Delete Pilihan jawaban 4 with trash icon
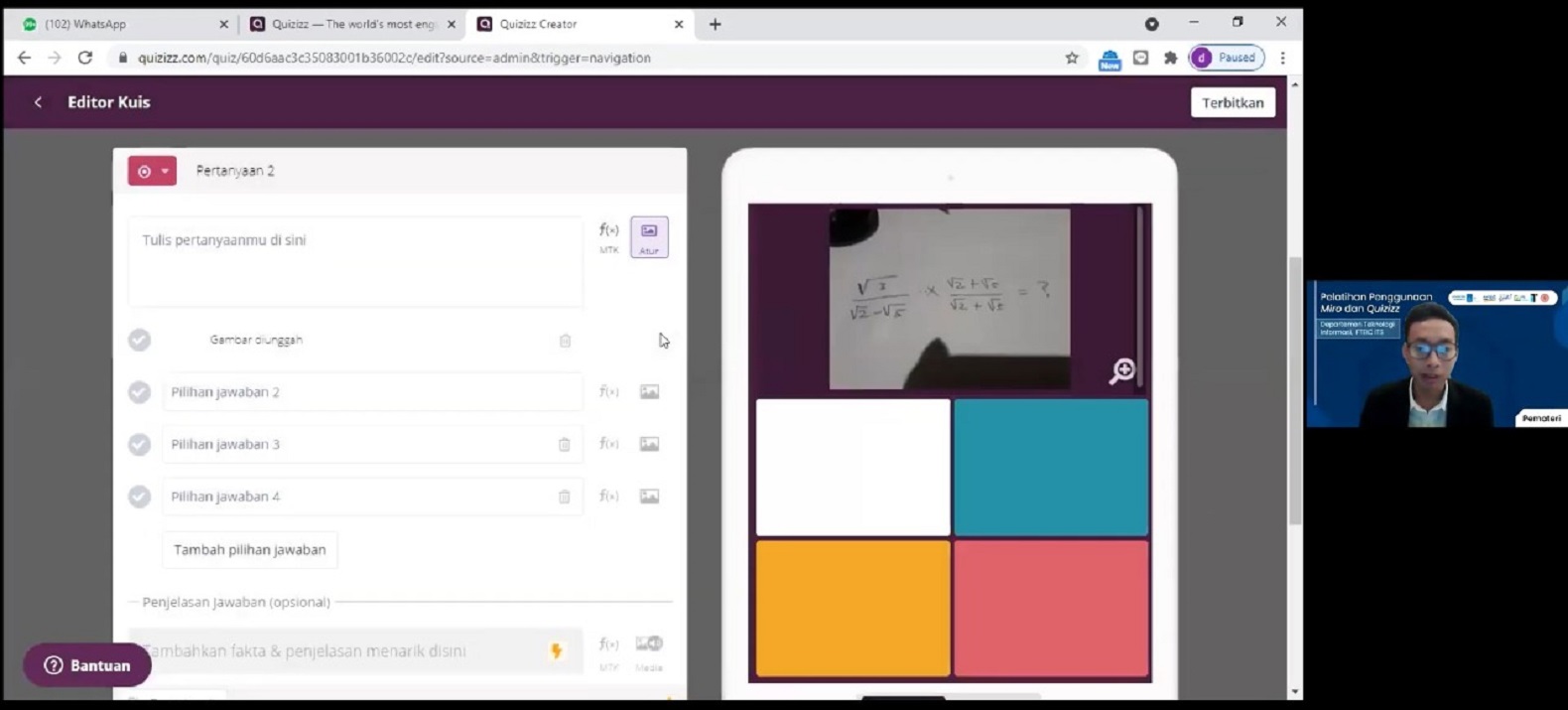 click(x=564, y=497)
